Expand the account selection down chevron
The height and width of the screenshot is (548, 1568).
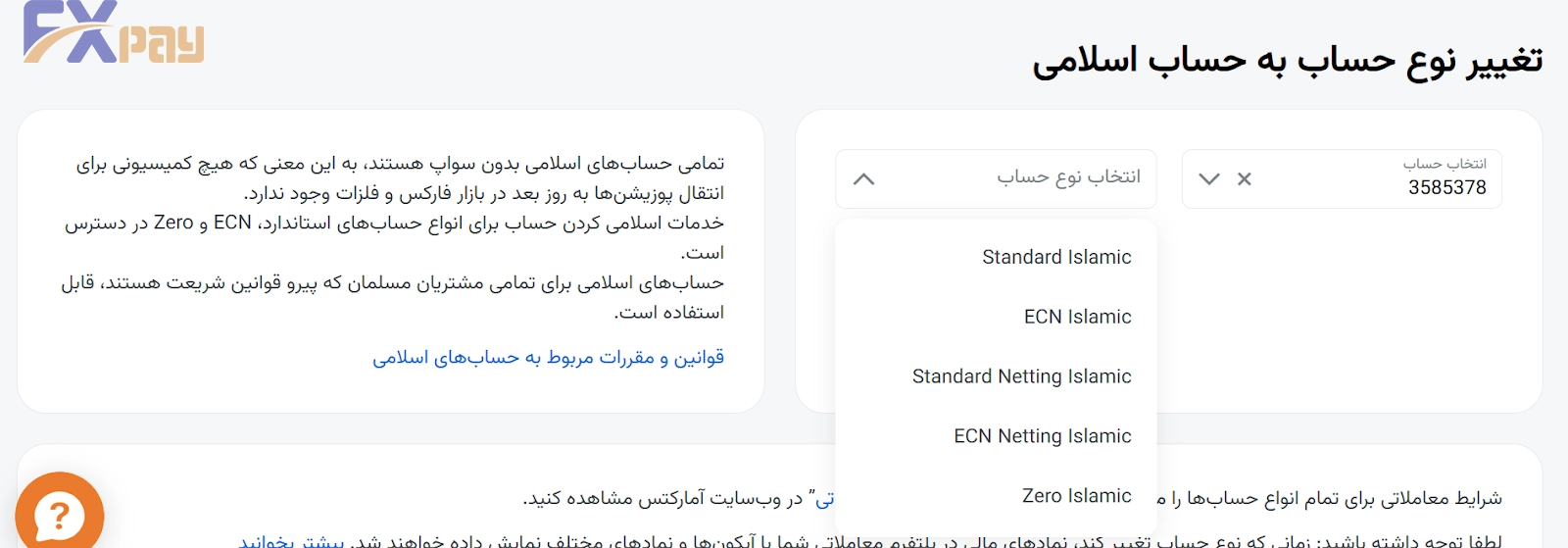pos(1209,179)
